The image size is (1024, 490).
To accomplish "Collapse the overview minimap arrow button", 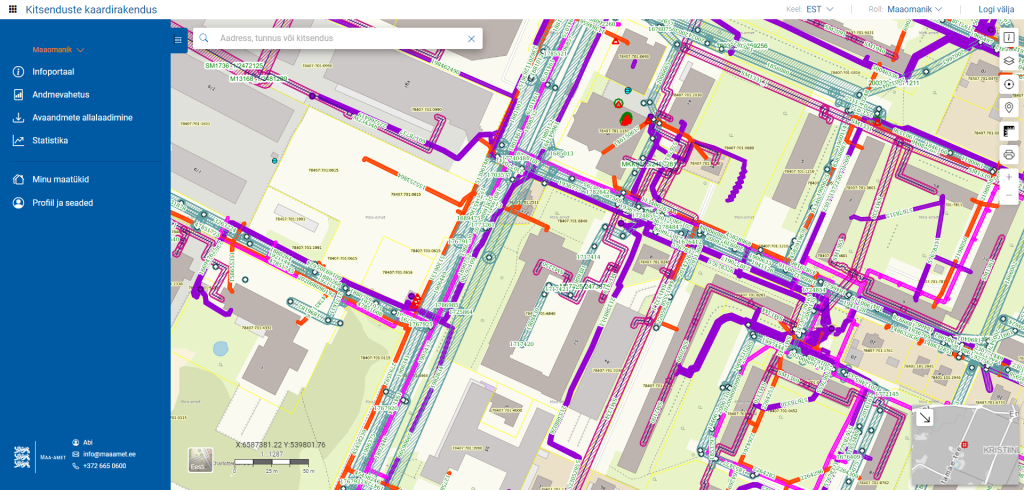I will tap(924, 417).
